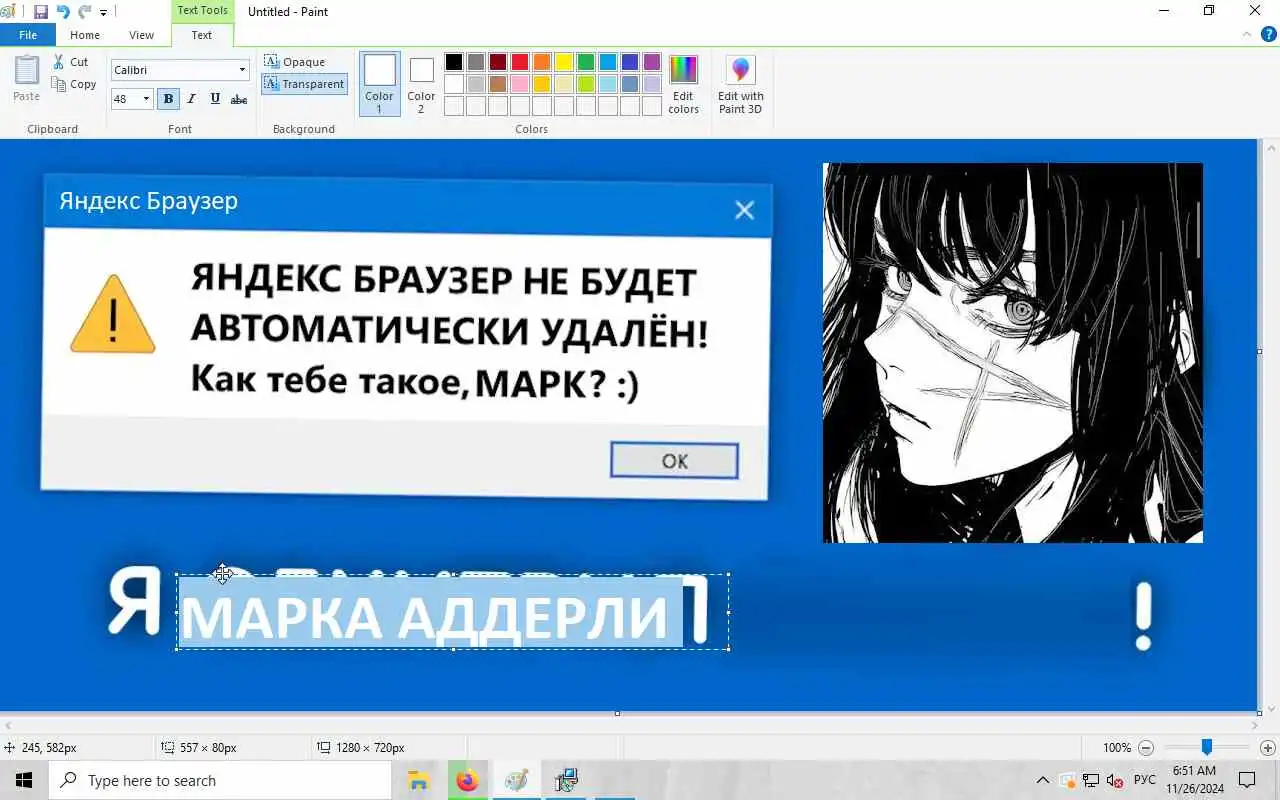The width and height of the screenshot is (1280, 800).
Task: Pick the yellow color swatch
Action: 564,62
